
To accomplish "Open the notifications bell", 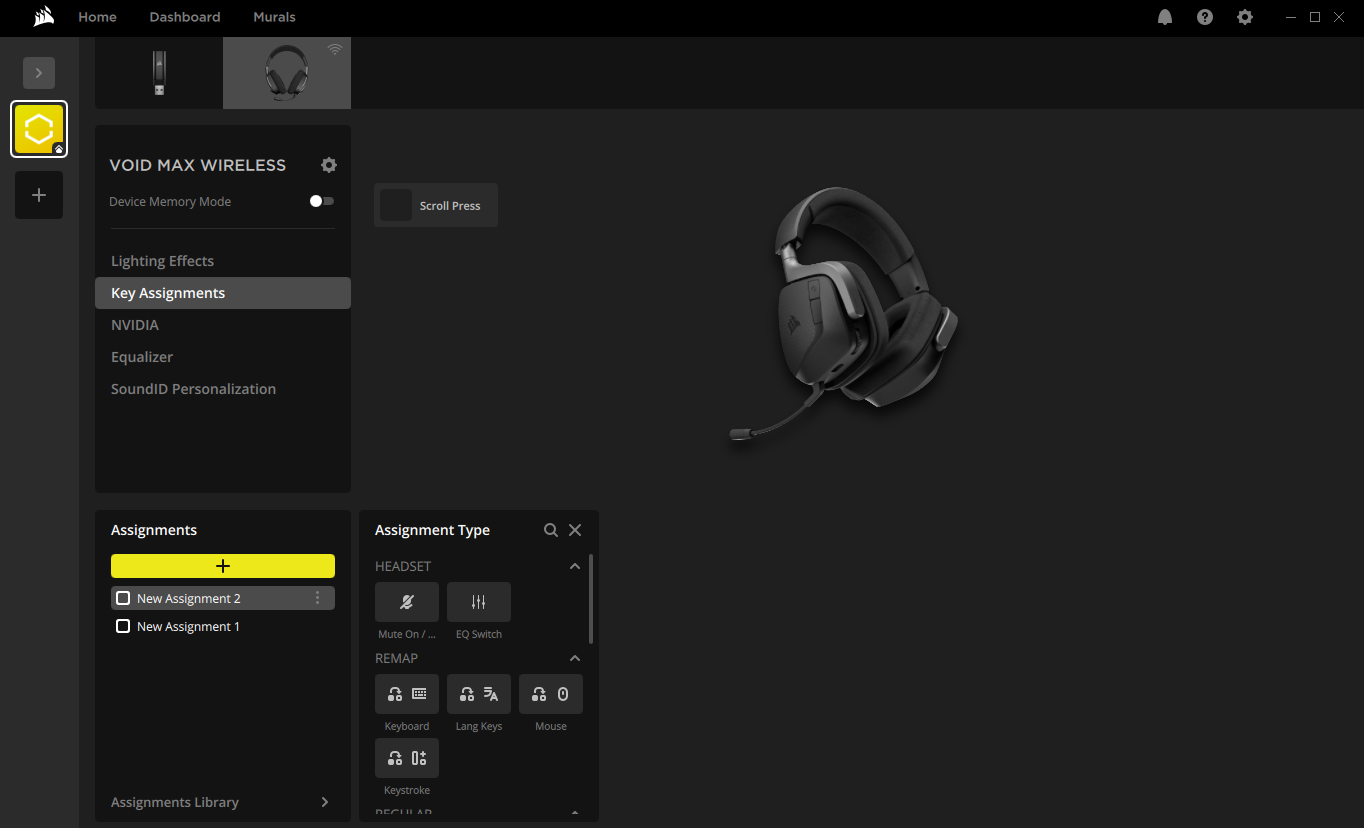I will [x=1164, y=17].
